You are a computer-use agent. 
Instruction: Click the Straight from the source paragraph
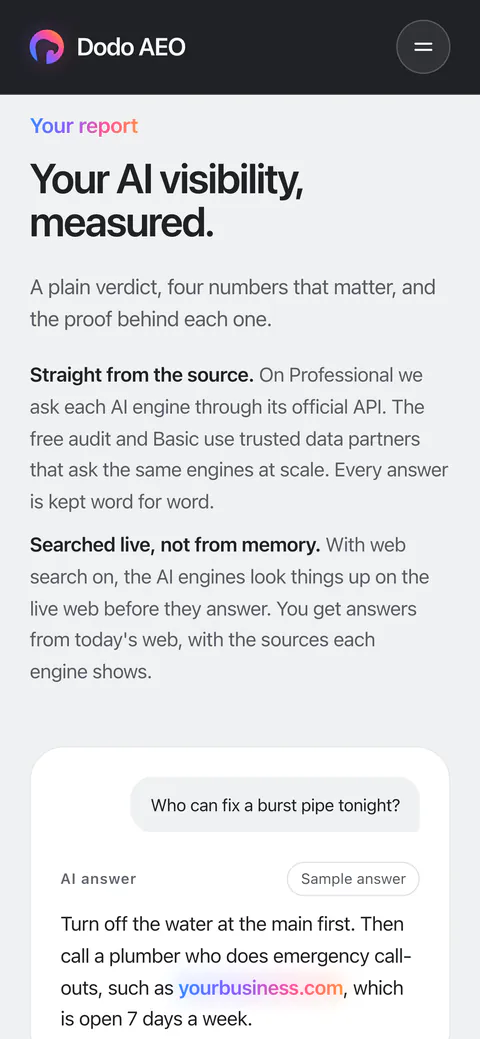pos(239,439)
